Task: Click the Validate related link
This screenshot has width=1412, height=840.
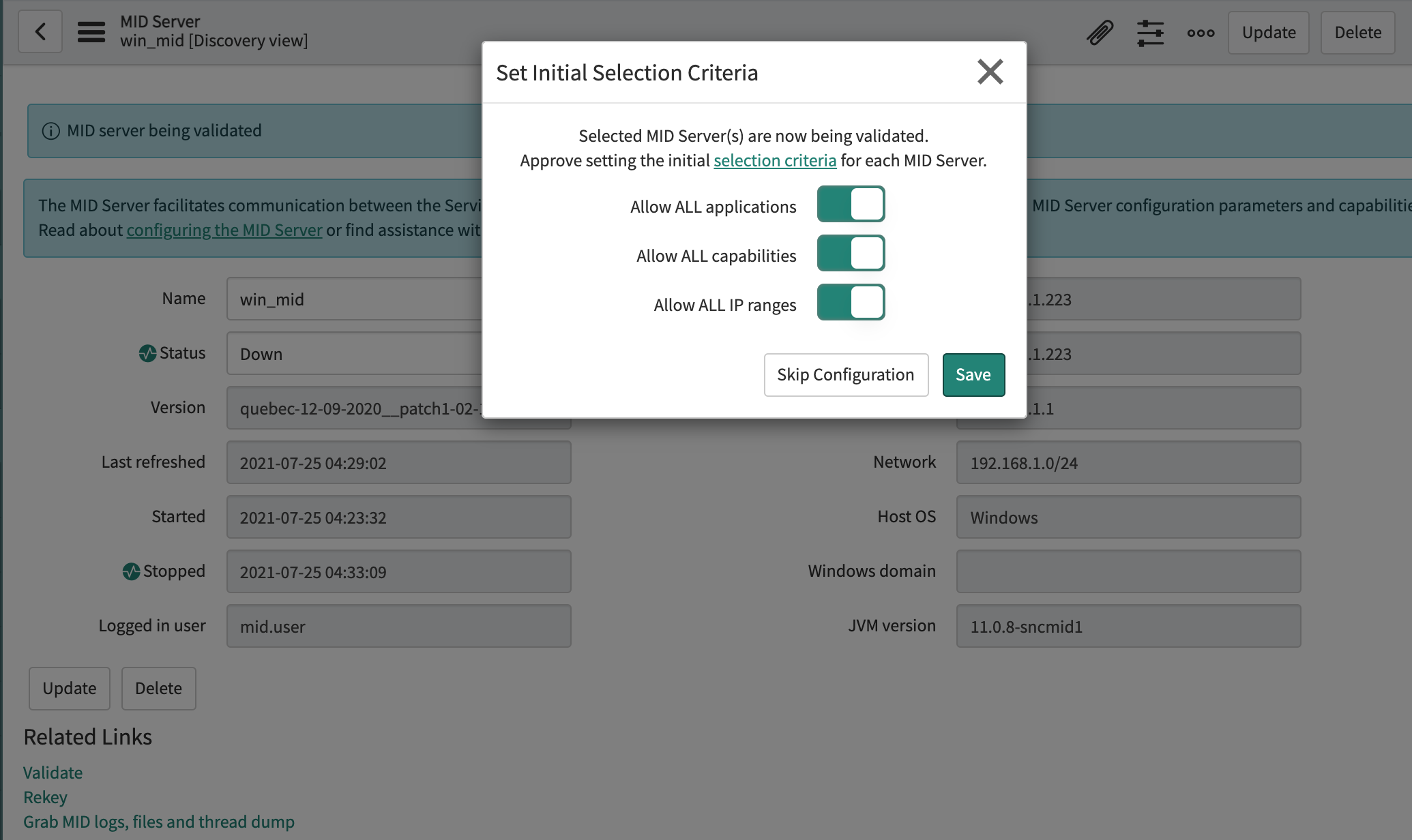Action: point(53,772)
